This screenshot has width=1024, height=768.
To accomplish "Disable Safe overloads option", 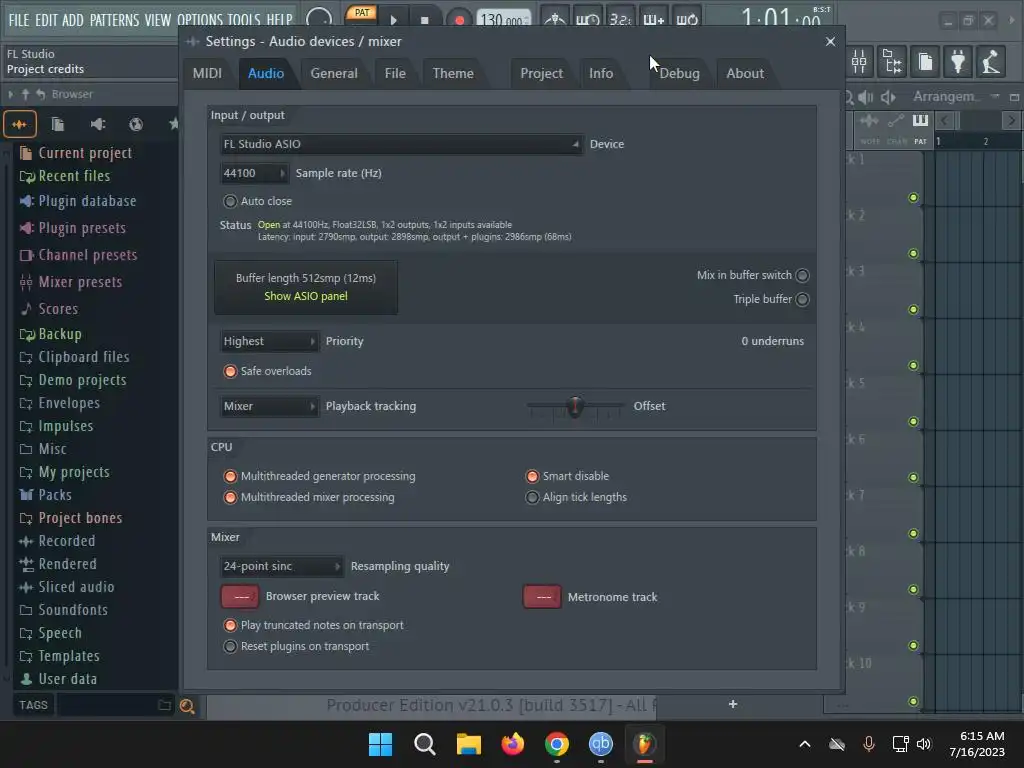I will pyautogui.click(x=230, y=371).
